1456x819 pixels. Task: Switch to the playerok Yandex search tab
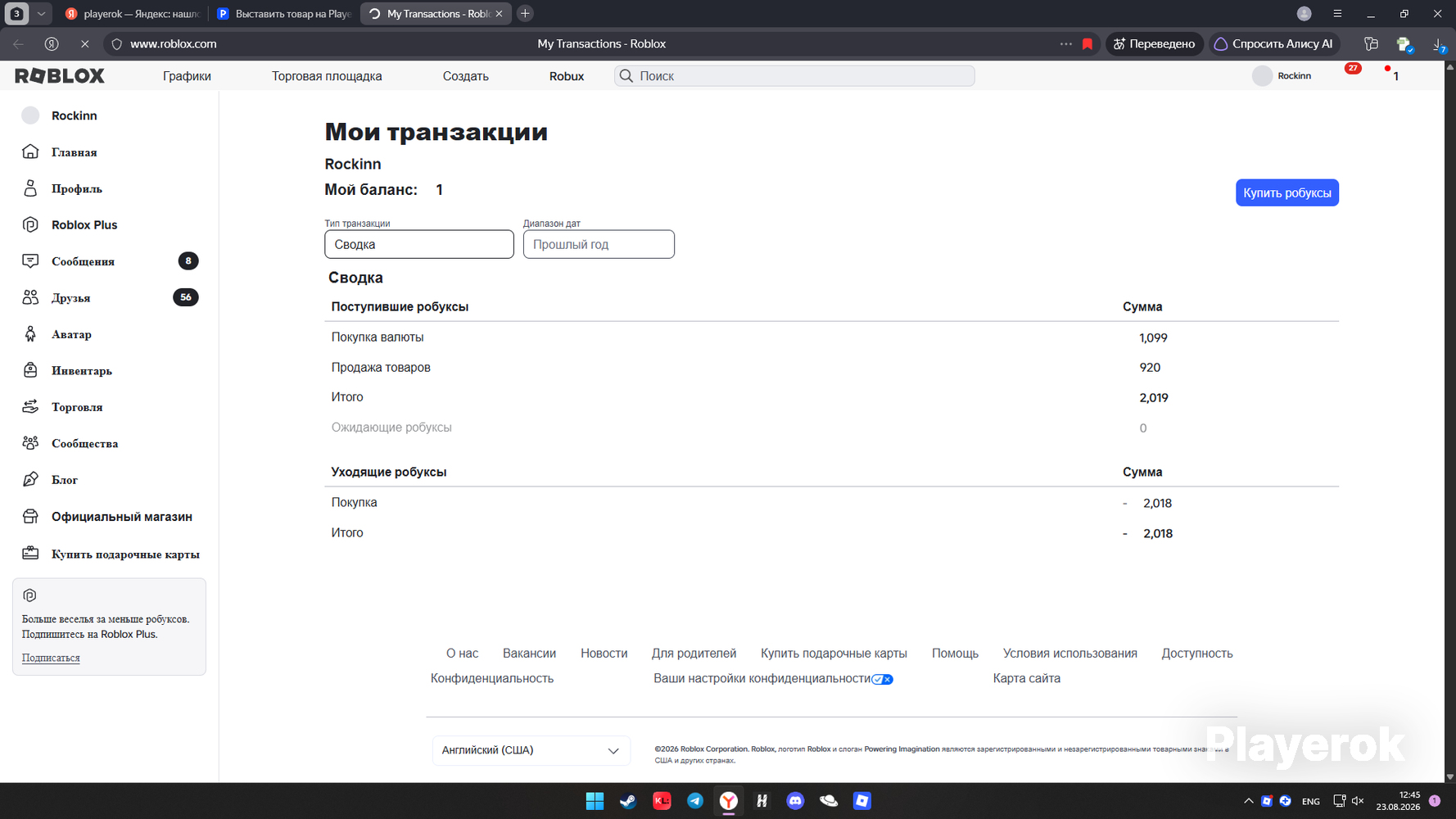pyautogui.click(x=131, y=14)
